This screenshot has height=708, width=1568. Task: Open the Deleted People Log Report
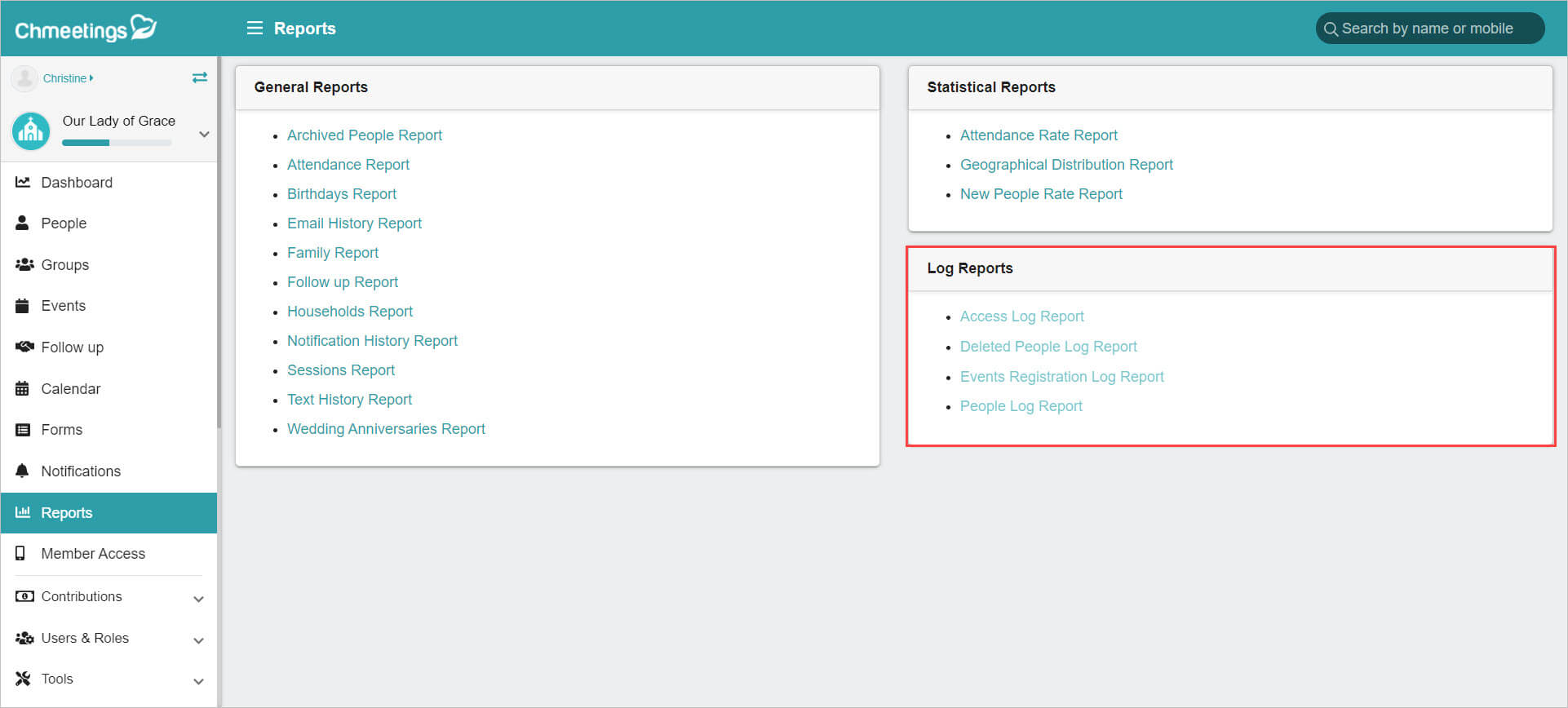pyautogui.click(x=1048, y=347)
